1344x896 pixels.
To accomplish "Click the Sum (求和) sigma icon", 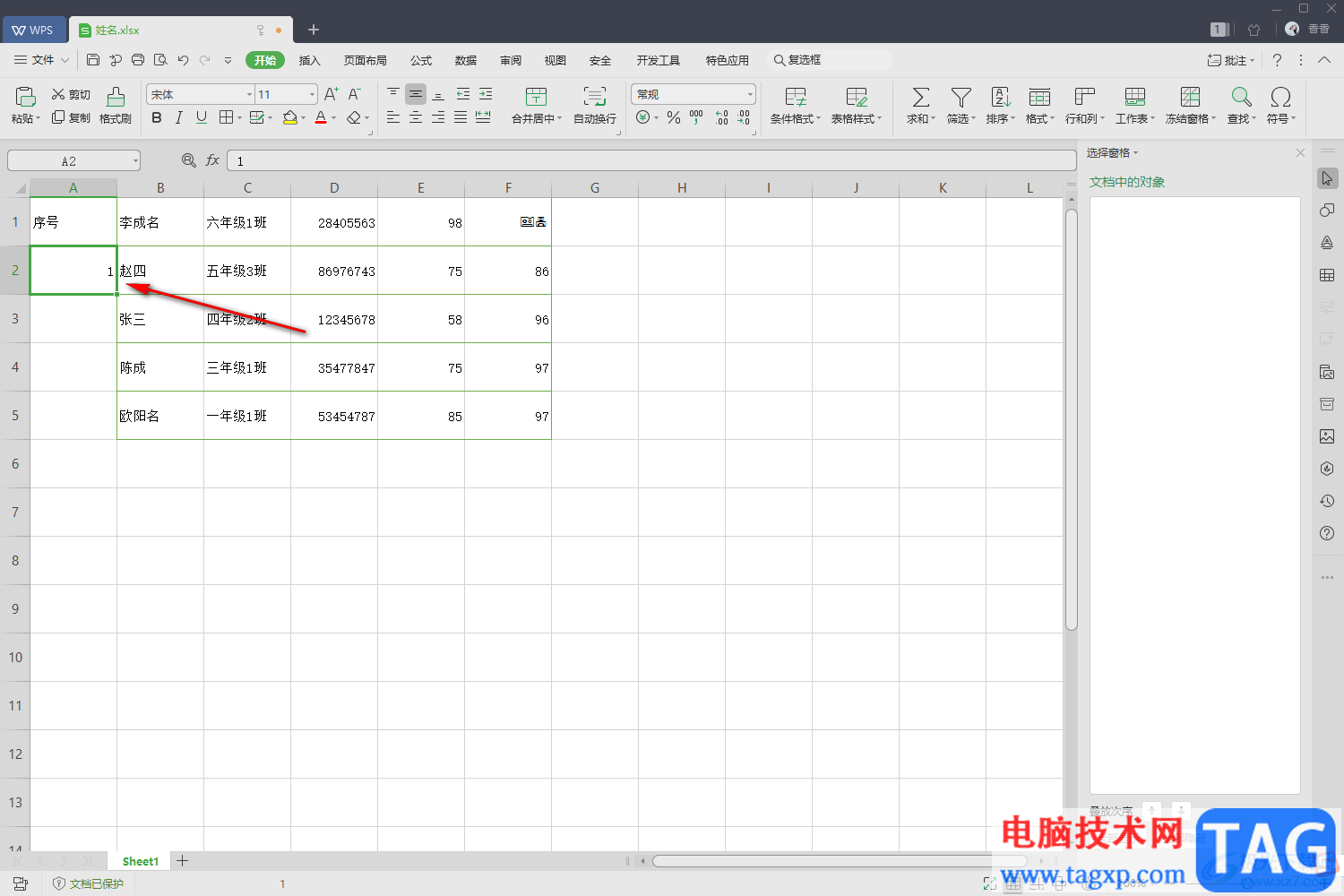I will pos(920,97).
